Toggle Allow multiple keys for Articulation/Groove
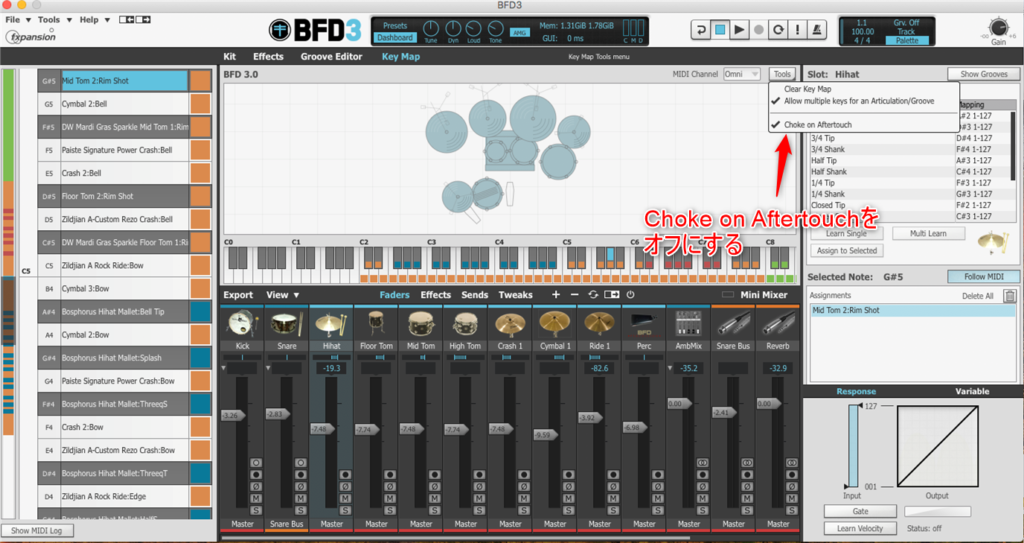 [860, 102]
